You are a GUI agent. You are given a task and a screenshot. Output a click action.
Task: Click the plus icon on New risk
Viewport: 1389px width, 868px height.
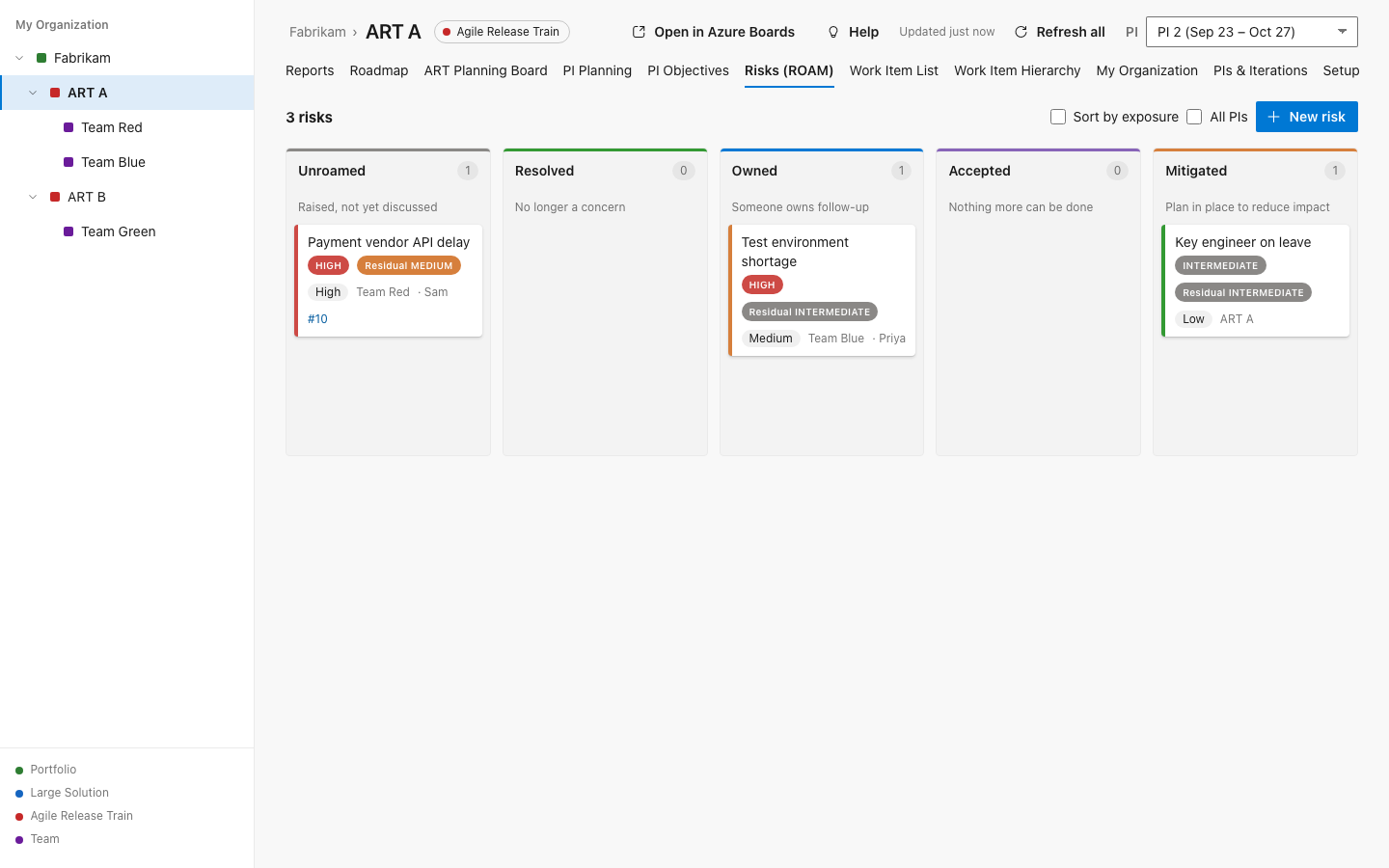pyautogui.click(x=1273, y=117)
